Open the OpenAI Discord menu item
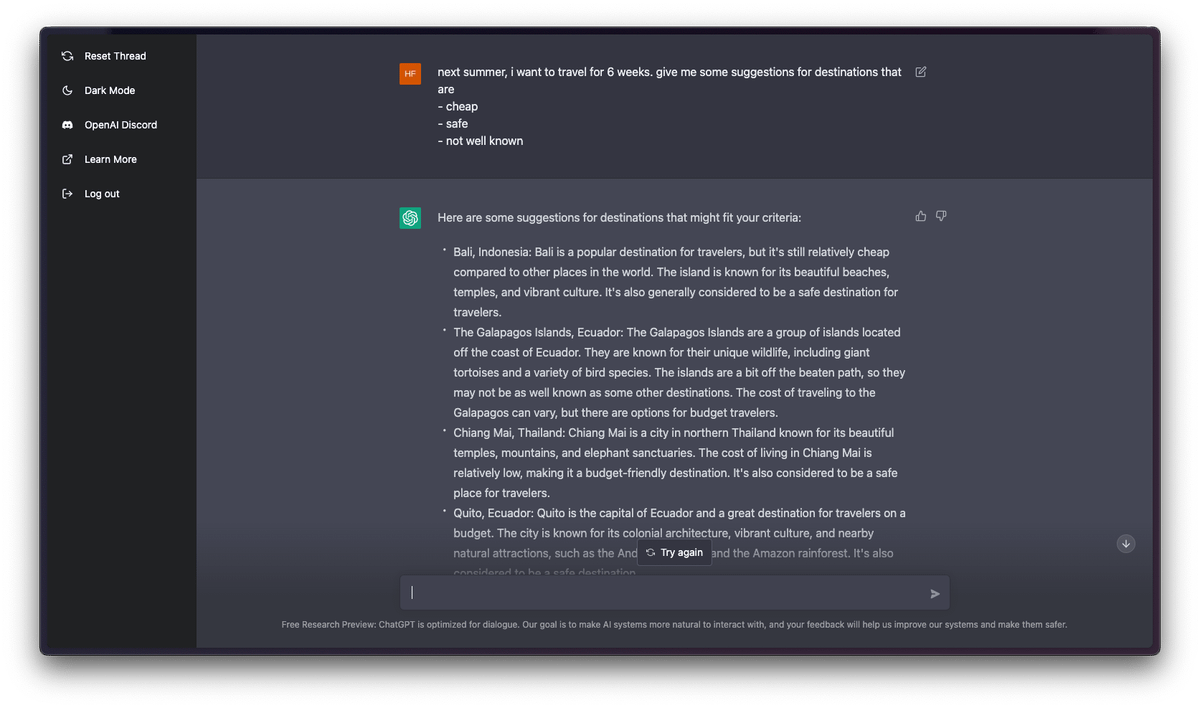 (121, 125)
